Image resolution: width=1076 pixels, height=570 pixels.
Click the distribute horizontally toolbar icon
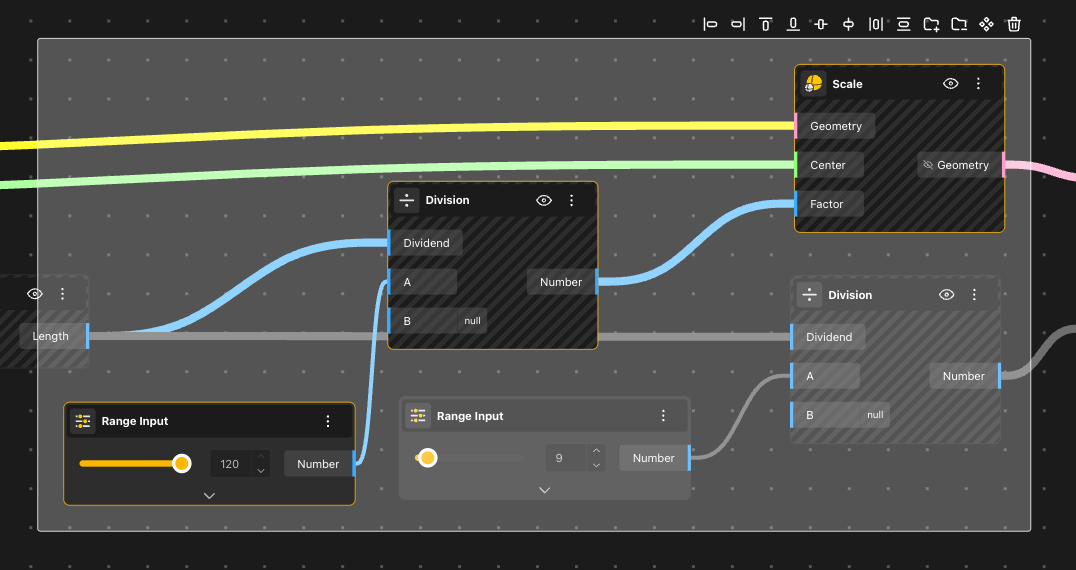(x=875, y=24)
